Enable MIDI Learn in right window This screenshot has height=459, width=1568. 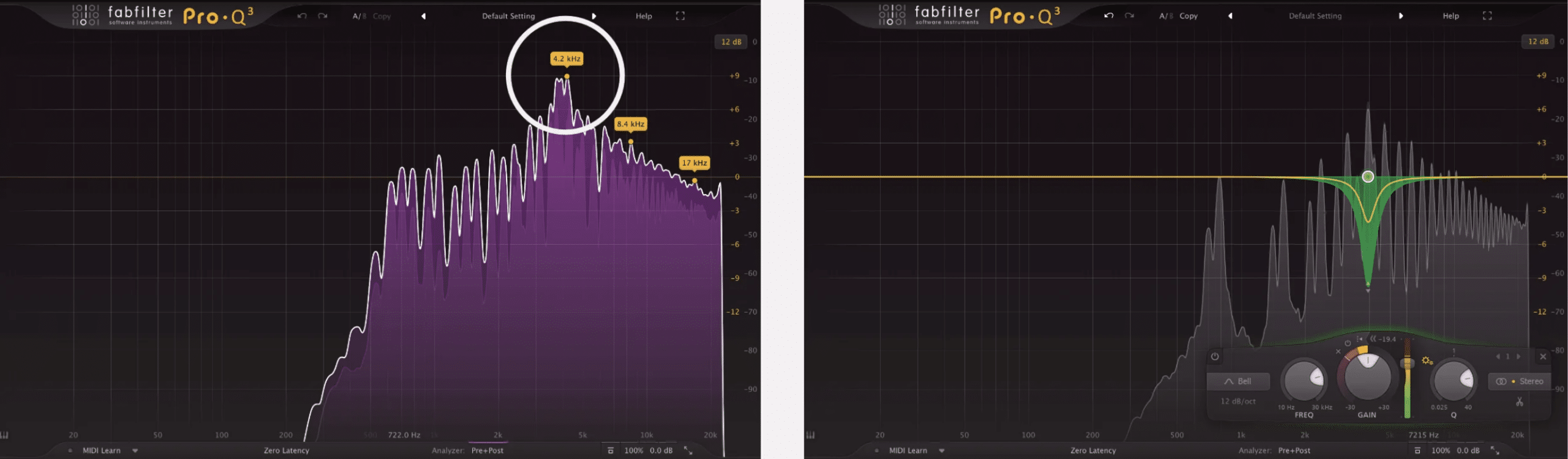(908, 450)
